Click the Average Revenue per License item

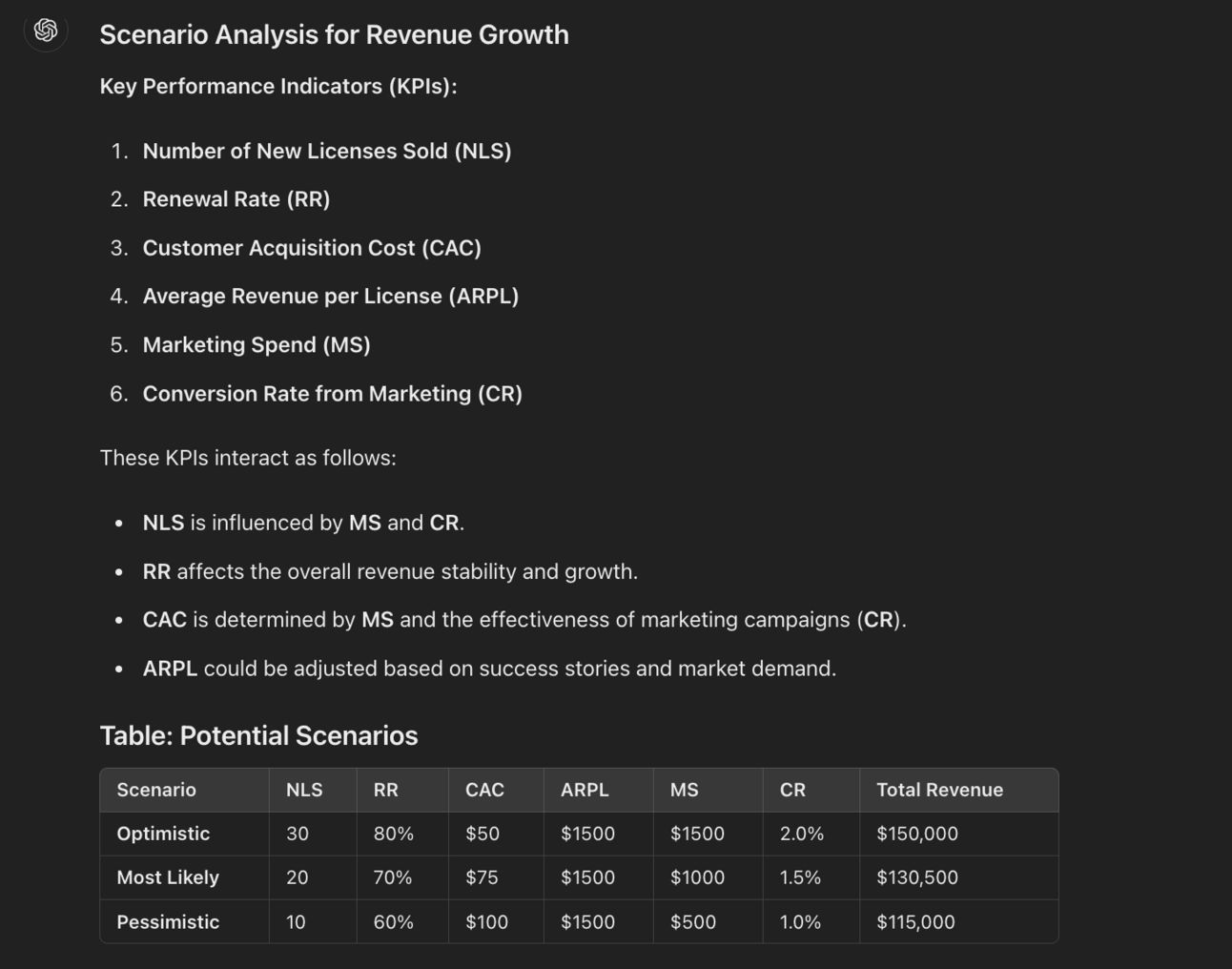330,297
